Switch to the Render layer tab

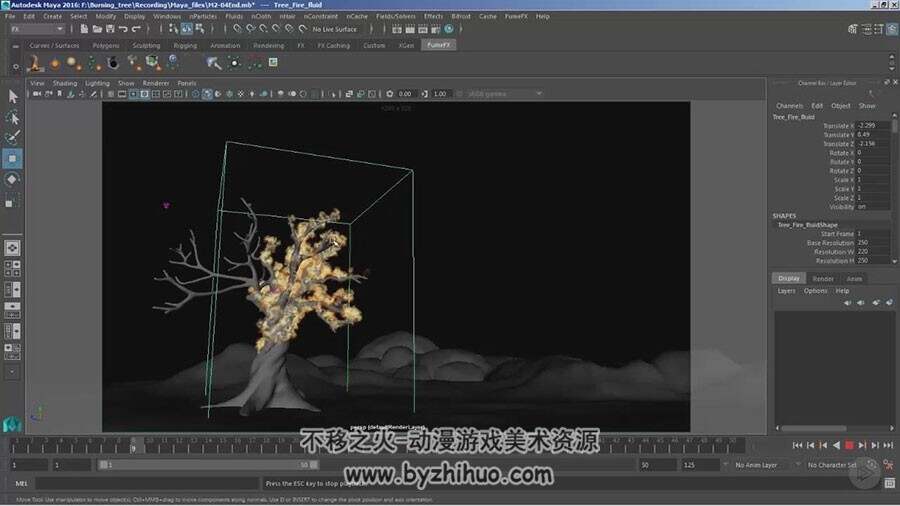823,279
